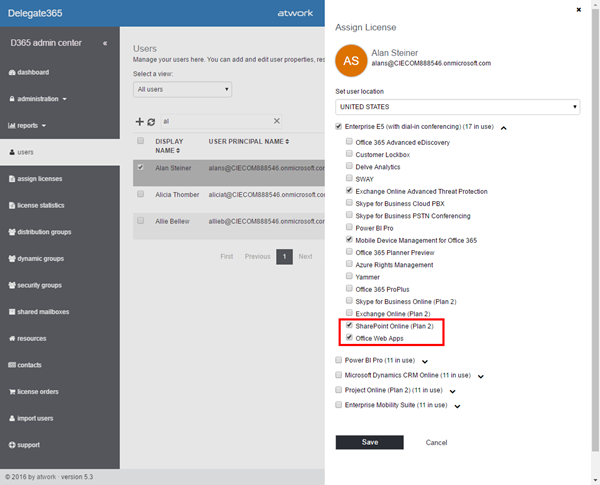600x485 pixels.
Task: Expand Microsoft Dynamics CRM Online section
Action: [481, 376]
